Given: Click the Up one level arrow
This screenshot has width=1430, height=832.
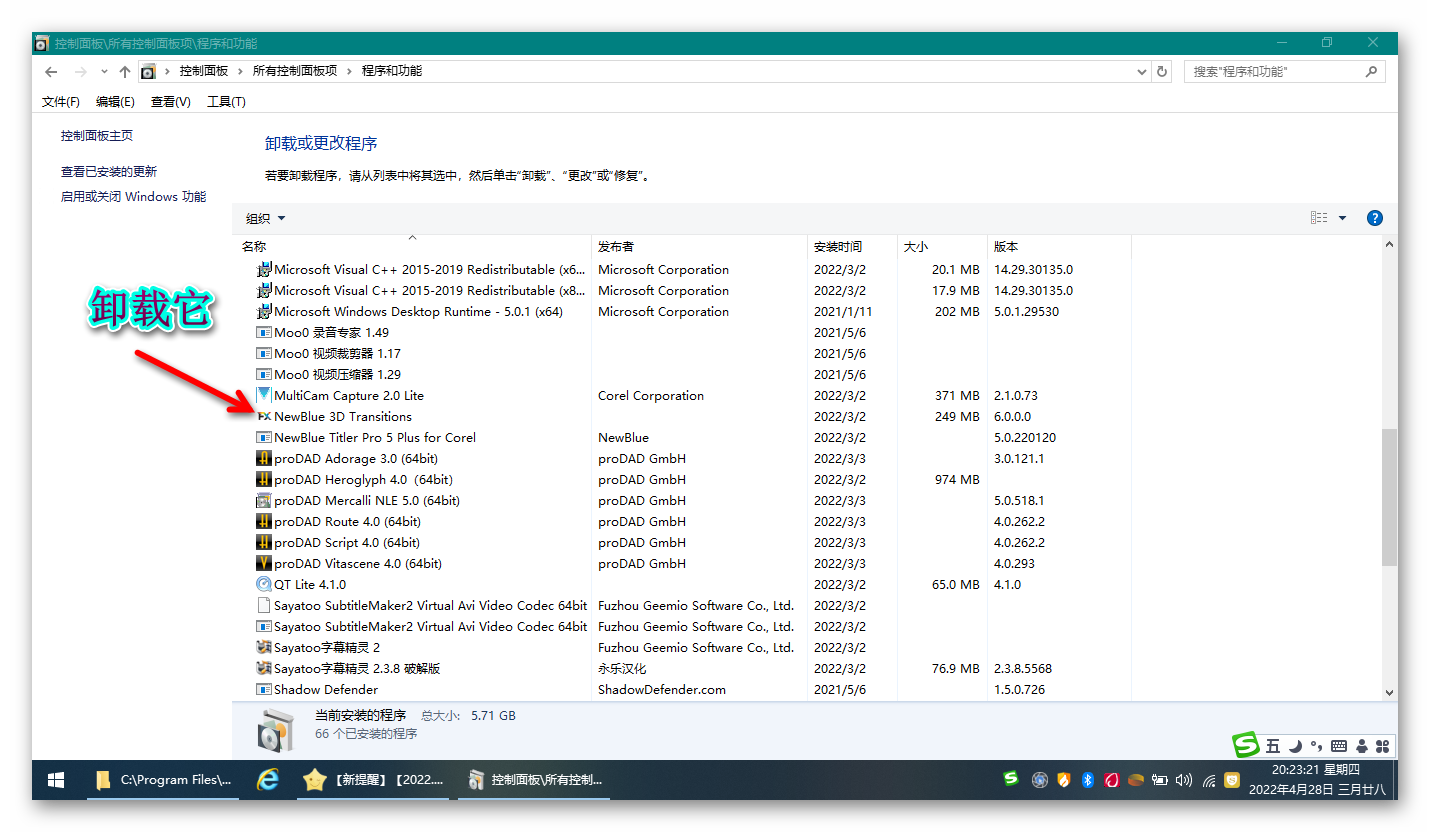Looking at the screenshot, I should coord(125,72).
